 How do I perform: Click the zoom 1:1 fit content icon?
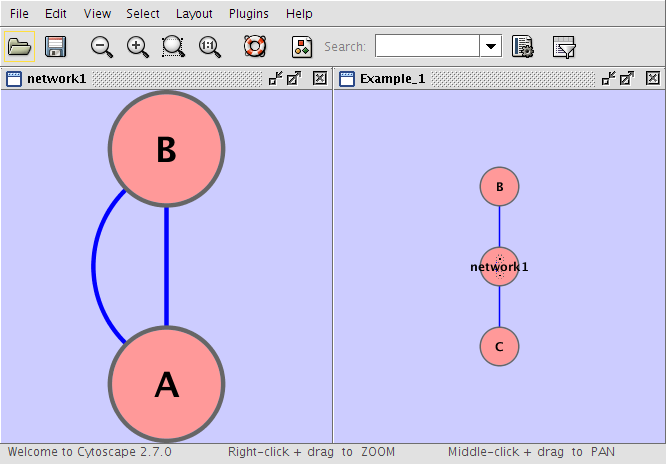[210, 46]
